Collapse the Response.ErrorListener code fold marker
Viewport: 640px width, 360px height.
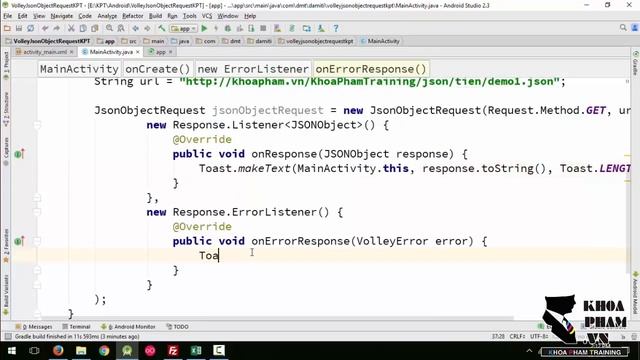[37, 212]
